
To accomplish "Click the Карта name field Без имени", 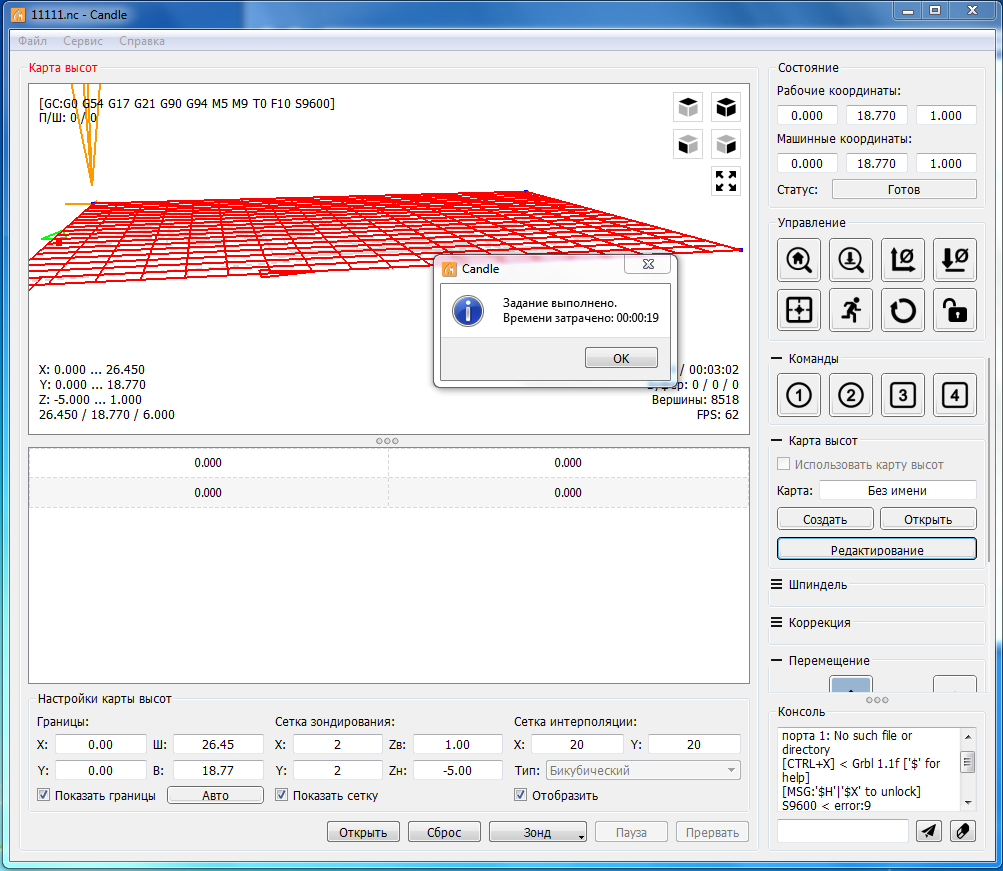I will click(897, 490).
